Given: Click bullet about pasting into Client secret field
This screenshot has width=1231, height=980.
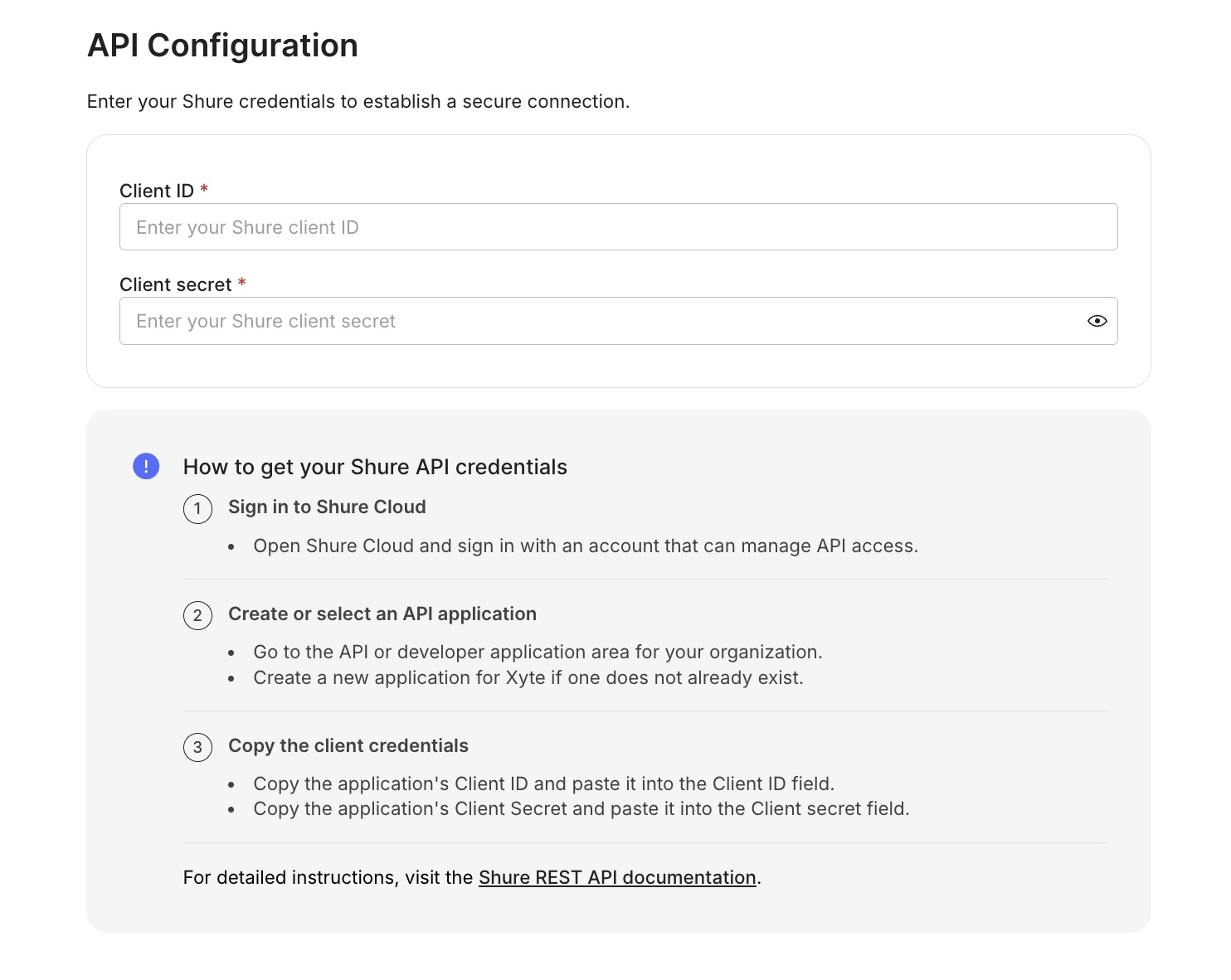Looking at the screenshot, I should pyautogui.click(x=581, y=808).
